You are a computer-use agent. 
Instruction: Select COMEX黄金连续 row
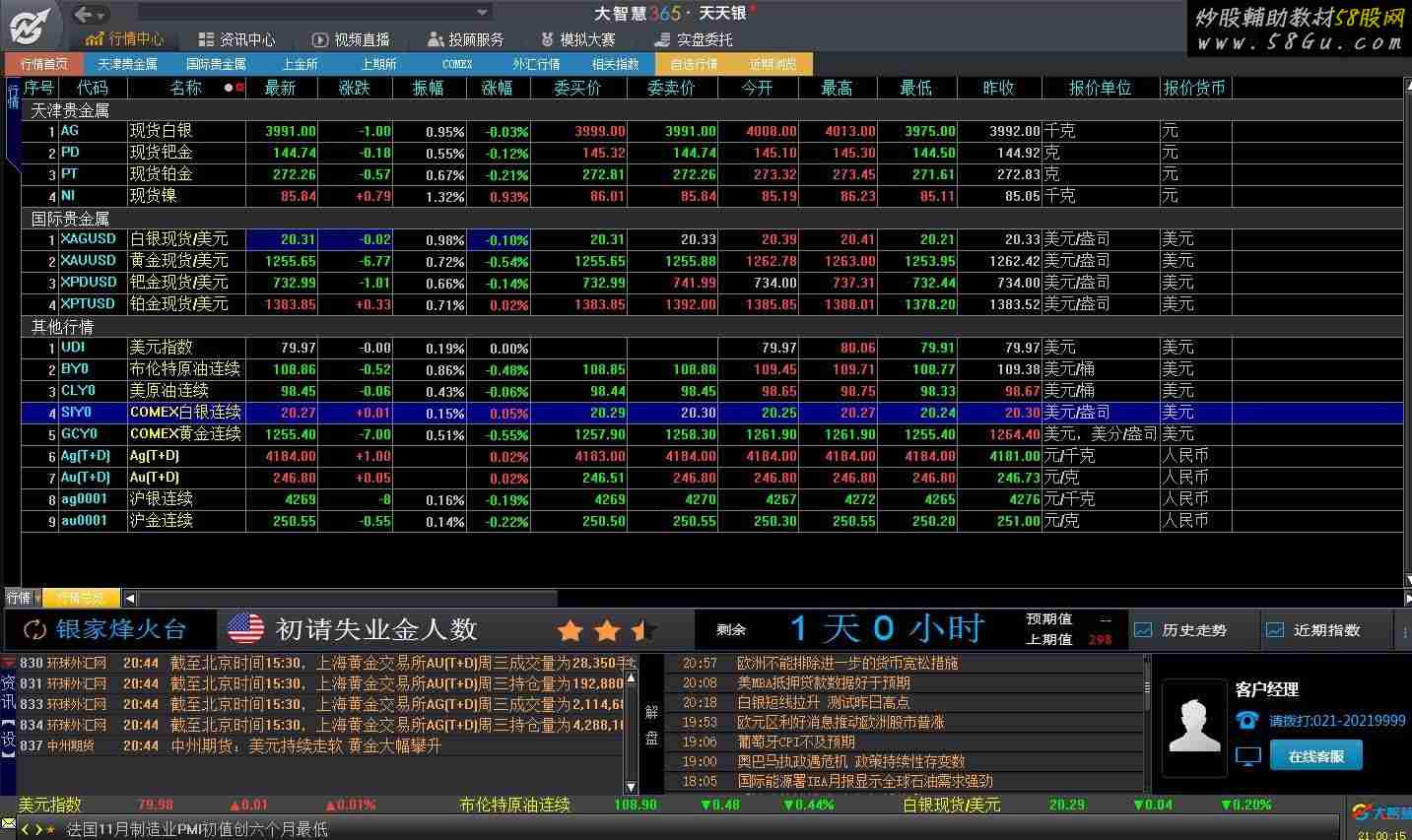[x=711, y=434]
